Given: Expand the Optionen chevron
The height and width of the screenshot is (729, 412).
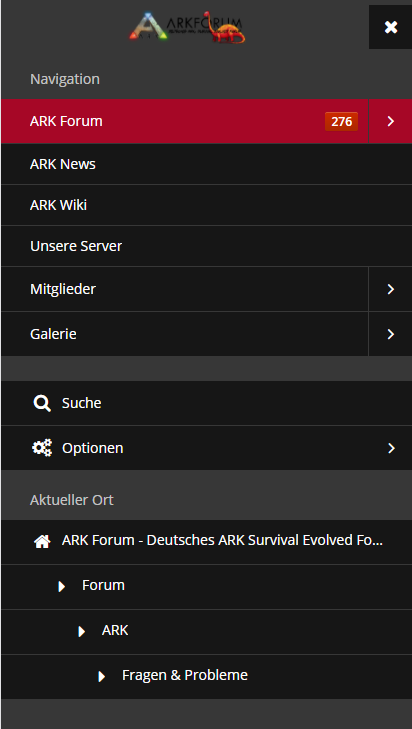Looking at the screenshot, I should (391, 448).
